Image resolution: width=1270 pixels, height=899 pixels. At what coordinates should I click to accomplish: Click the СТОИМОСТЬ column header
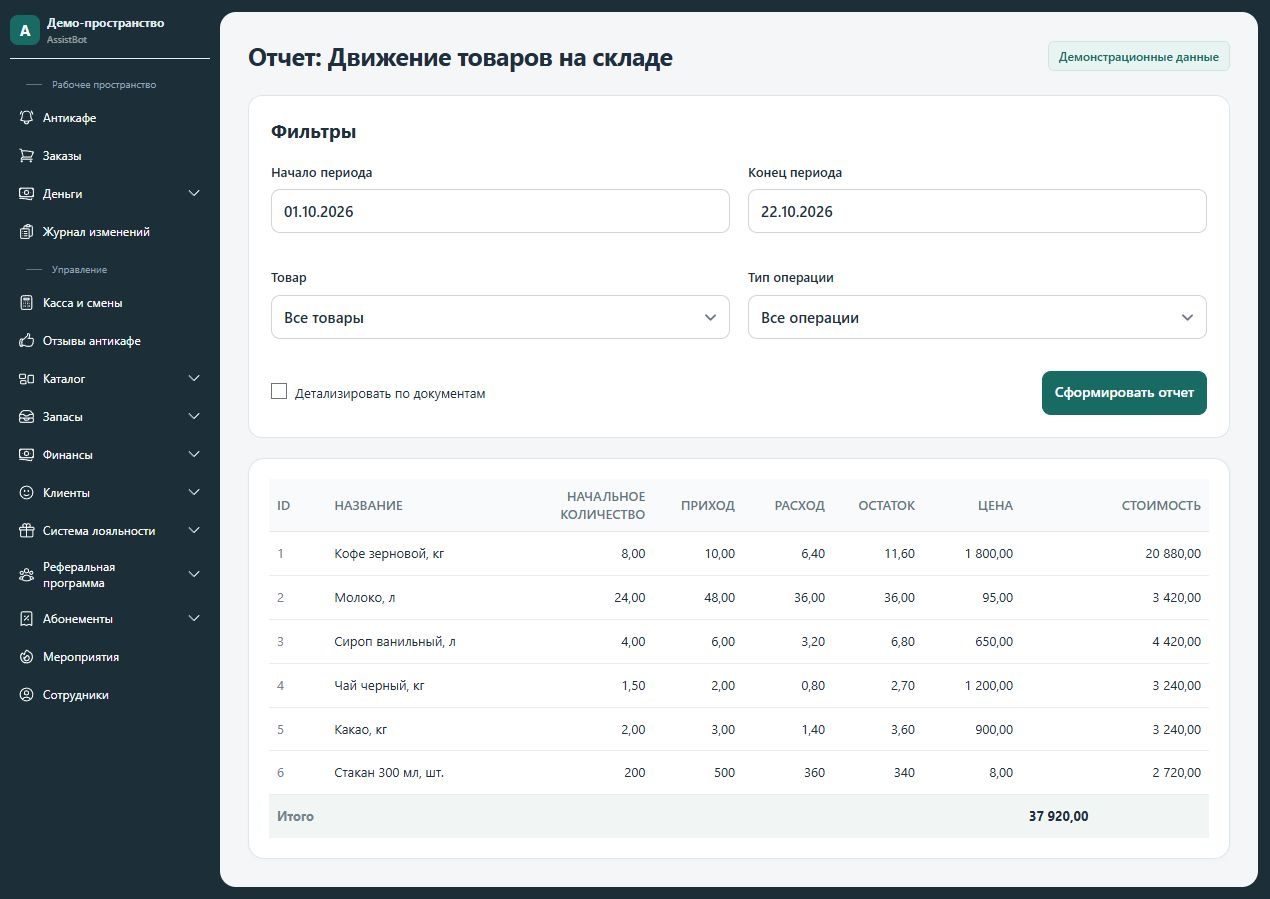(1161, 506)
